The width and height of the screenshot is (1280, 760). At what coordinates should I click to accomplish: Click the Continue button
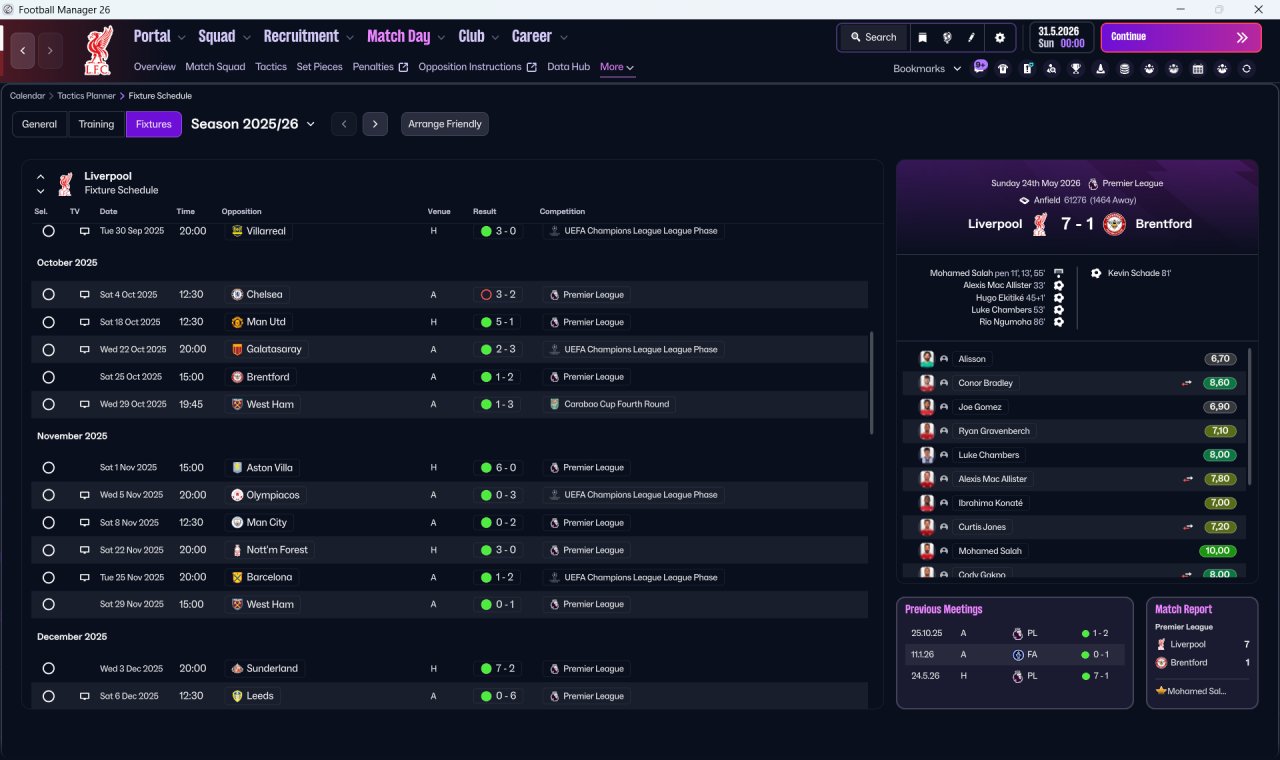(x=1181, y=37)
